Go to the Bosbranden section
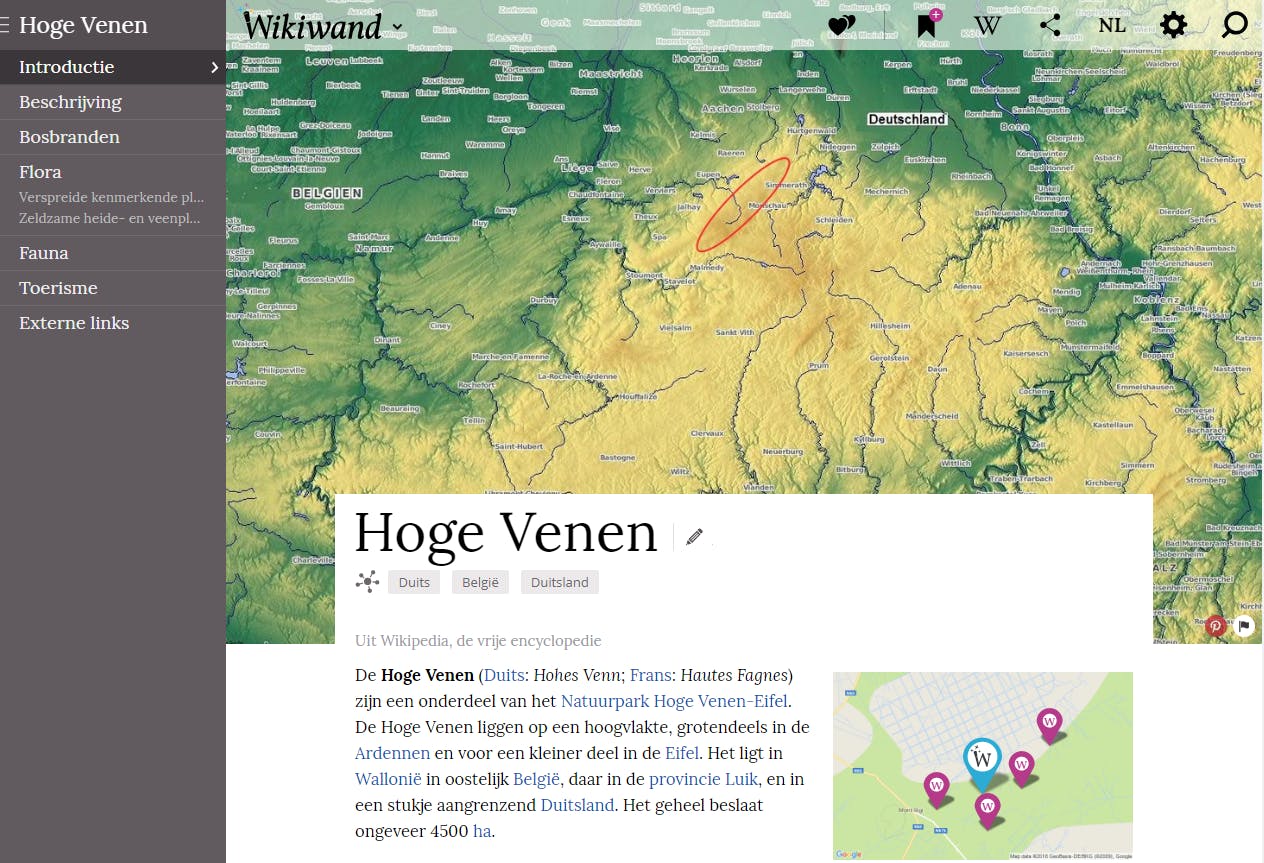1264x863 pixels. coord(69,137)
